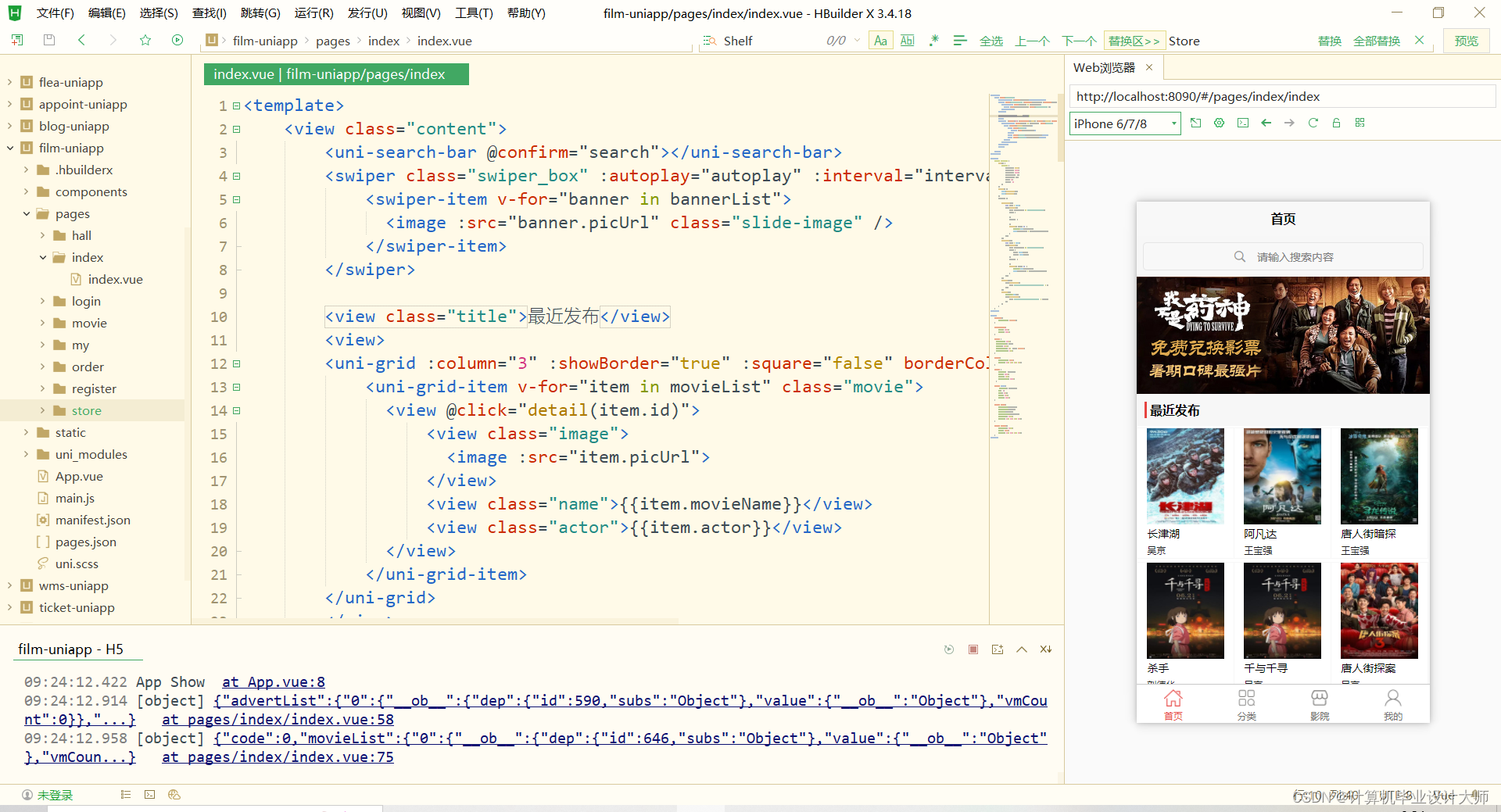
Task: Open the Edit (编辑) menu
Action: tap(107, 13)
